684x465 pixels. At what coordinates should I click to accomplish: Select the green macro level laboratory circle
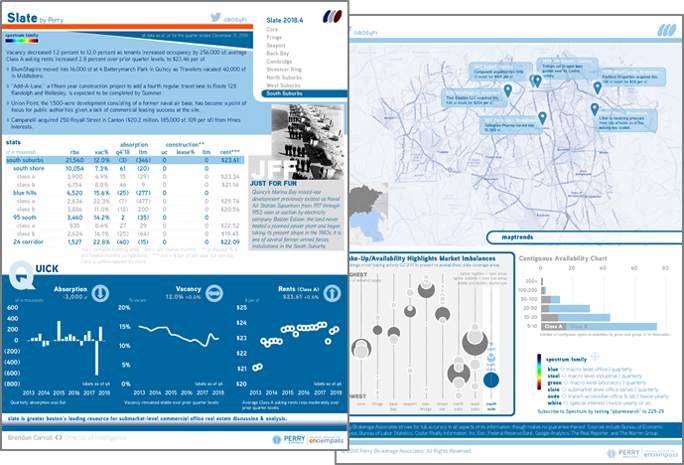pyautogui.click(x=564, y=383)
